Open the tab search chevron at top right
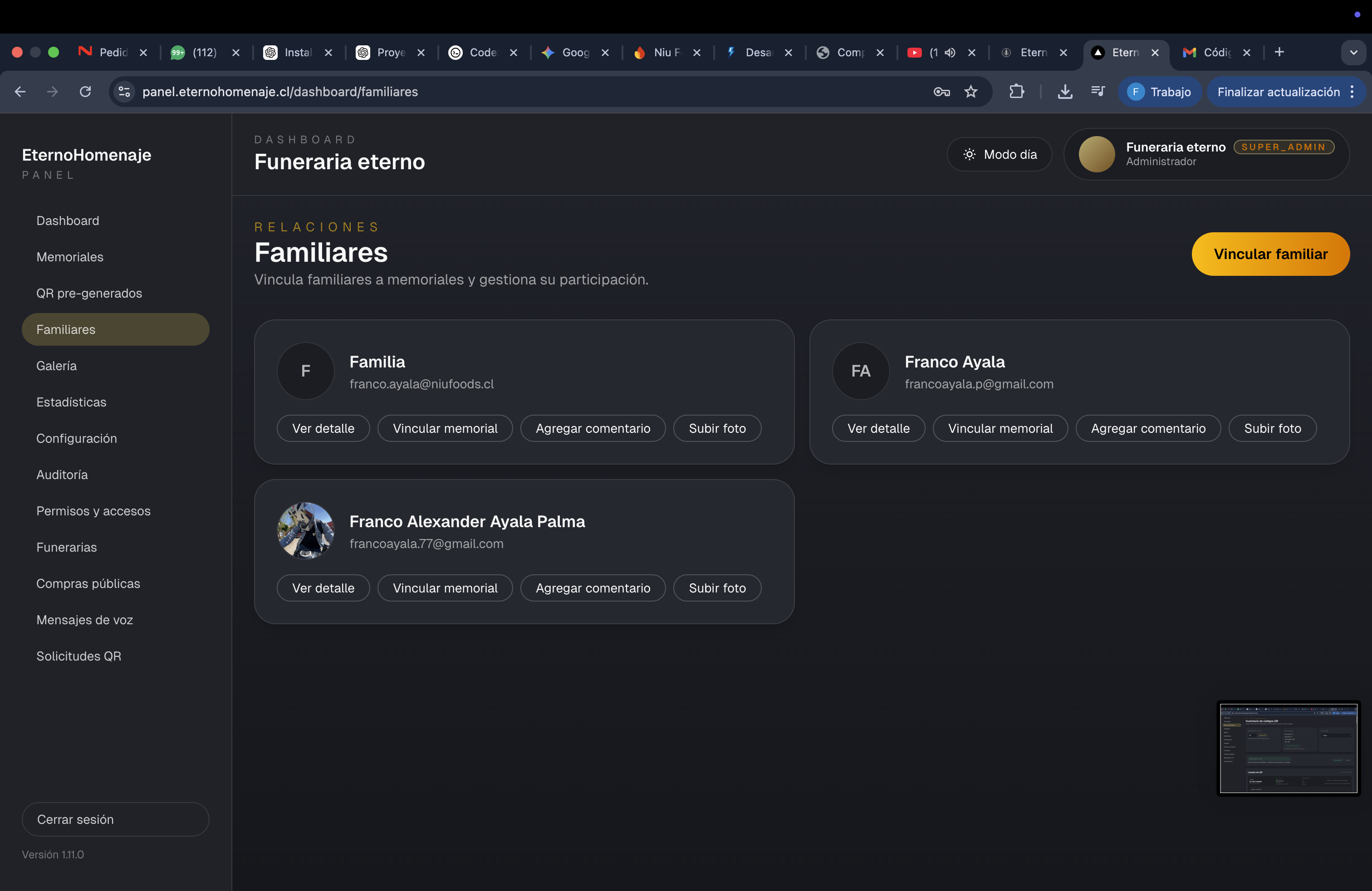The width and height of the screenshot is (1372, 891). (1353, 53)
